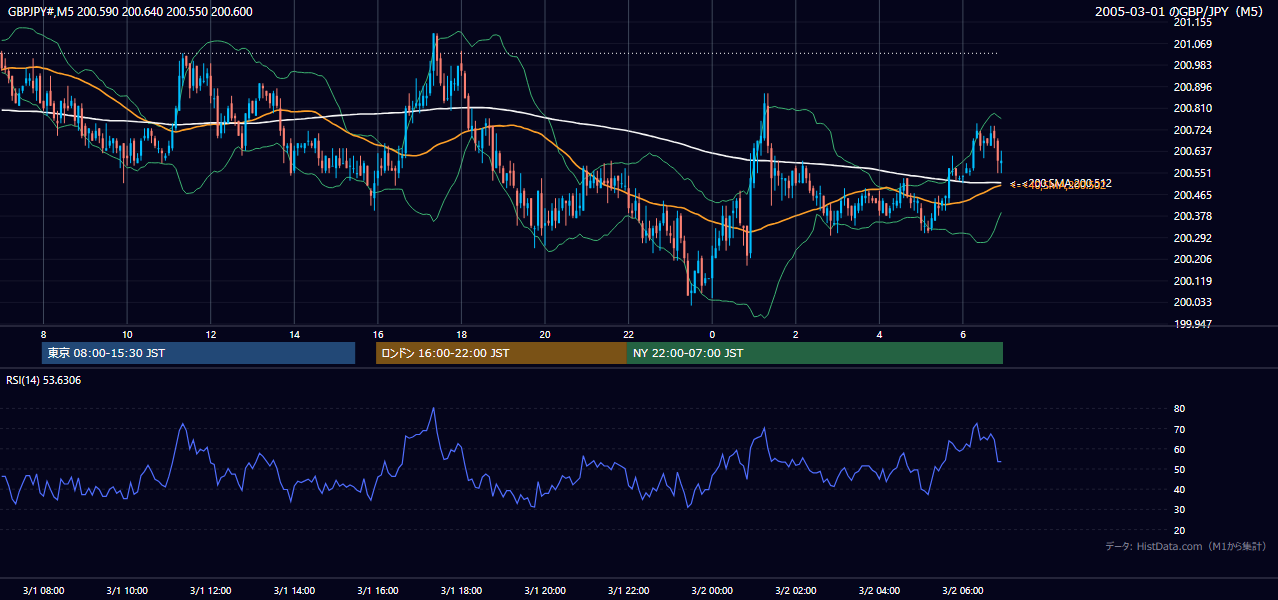This screenshot has height=600, width=1278.
Task: Click the bottom time label 3/1 14:00
Action: point(294,591)
